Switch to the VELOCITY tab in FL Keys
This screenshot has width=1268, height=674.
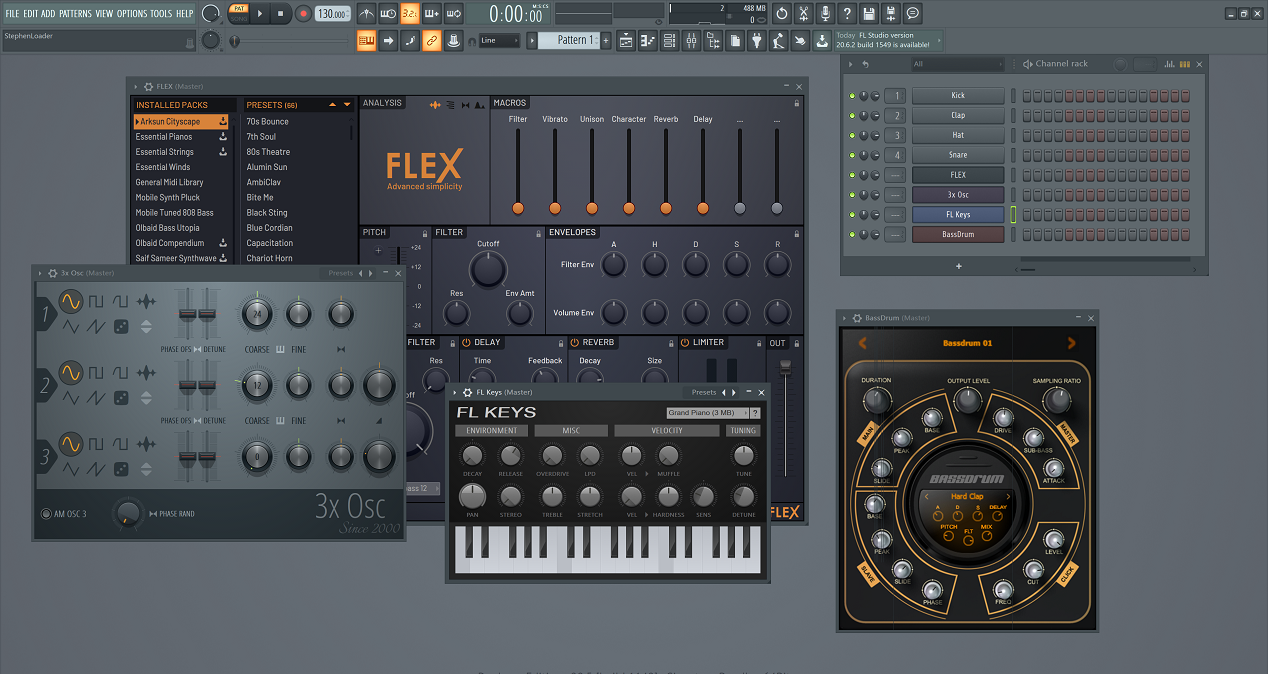point(666,430)
